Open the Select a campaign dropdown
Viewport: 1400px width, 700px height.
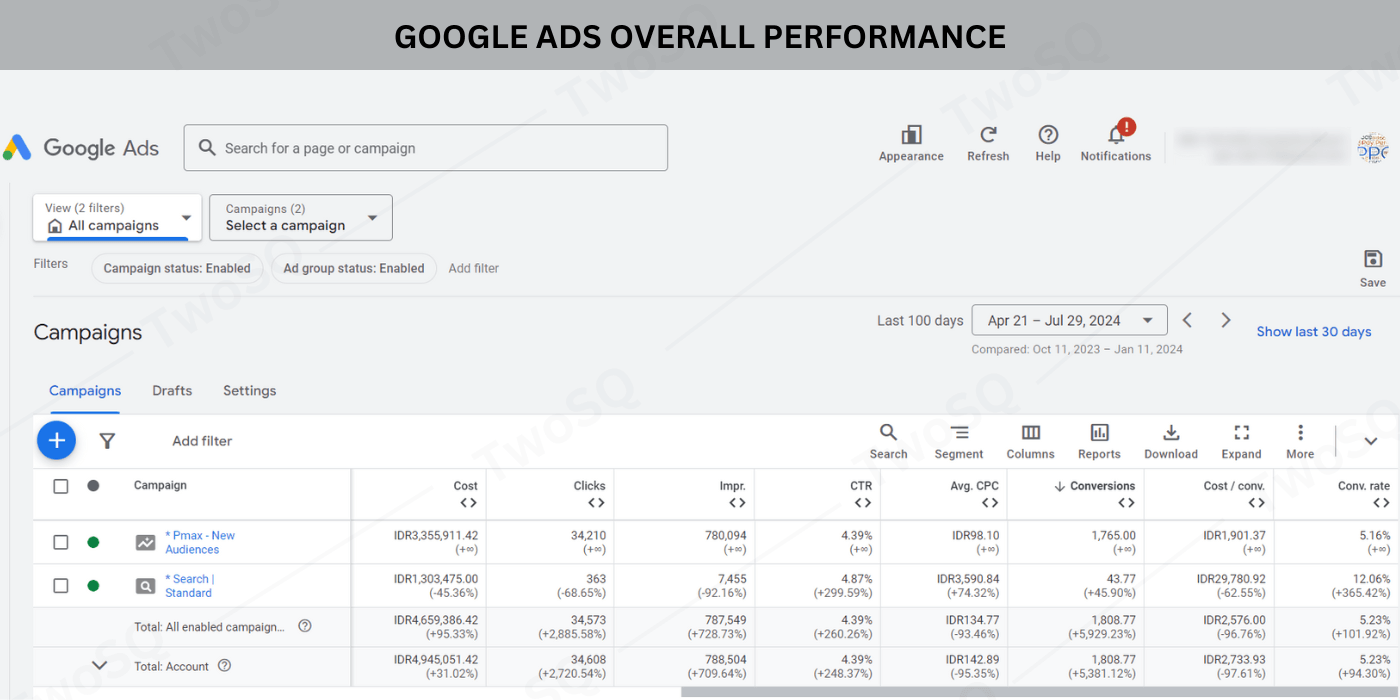[x=300, y=218]
